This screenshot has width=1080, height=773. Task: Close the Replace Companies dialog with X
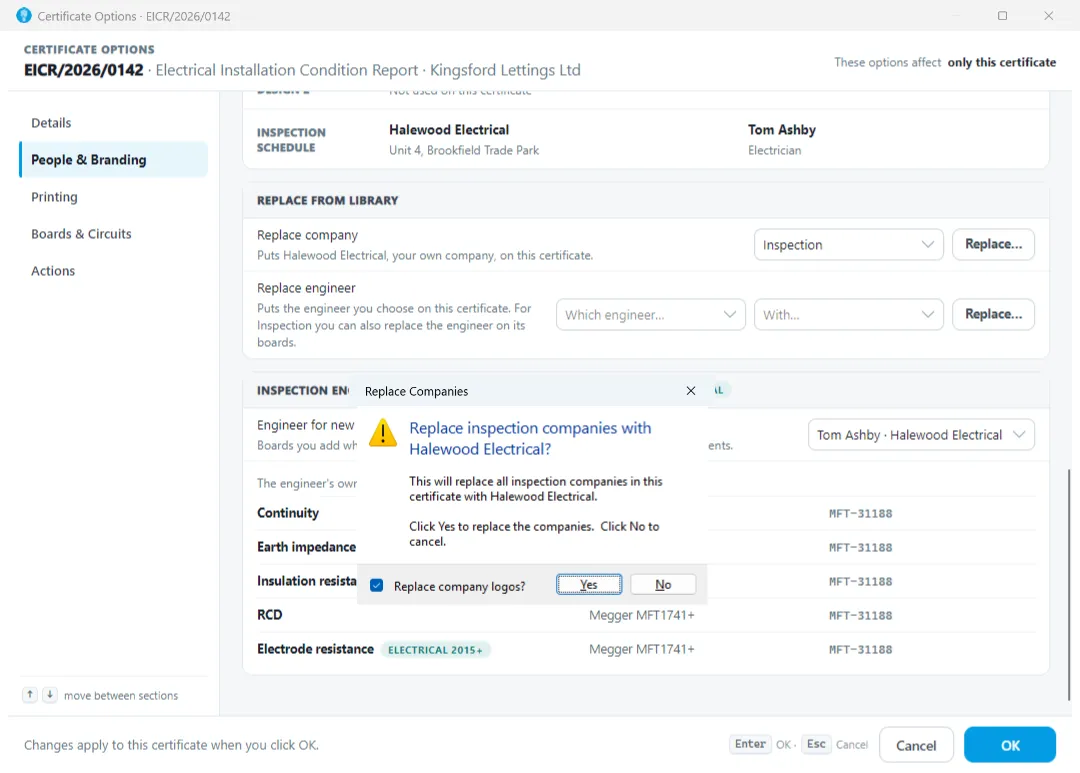691,391
